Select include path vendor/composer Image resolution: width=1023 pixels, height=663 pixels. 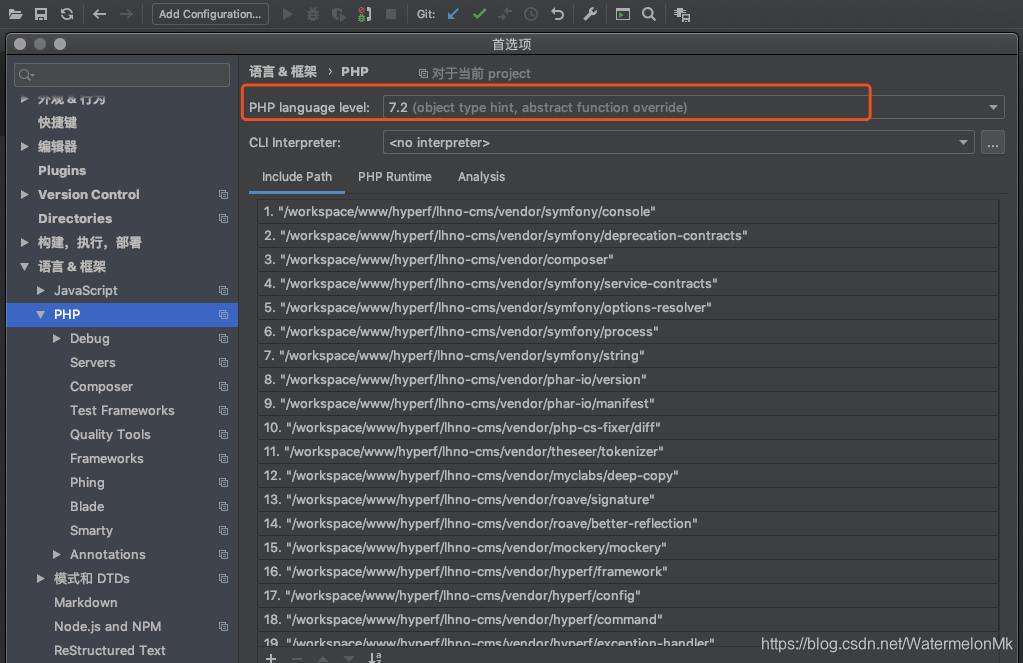628,260
